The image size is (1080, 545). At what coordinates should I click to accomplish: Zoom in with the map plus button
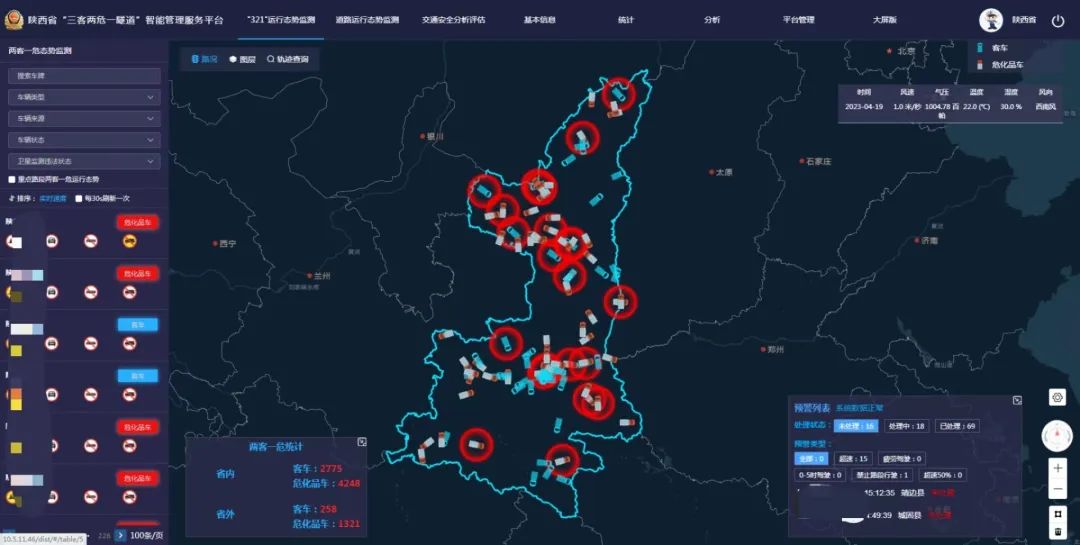pyautogui.click(x=1057, y=468)
